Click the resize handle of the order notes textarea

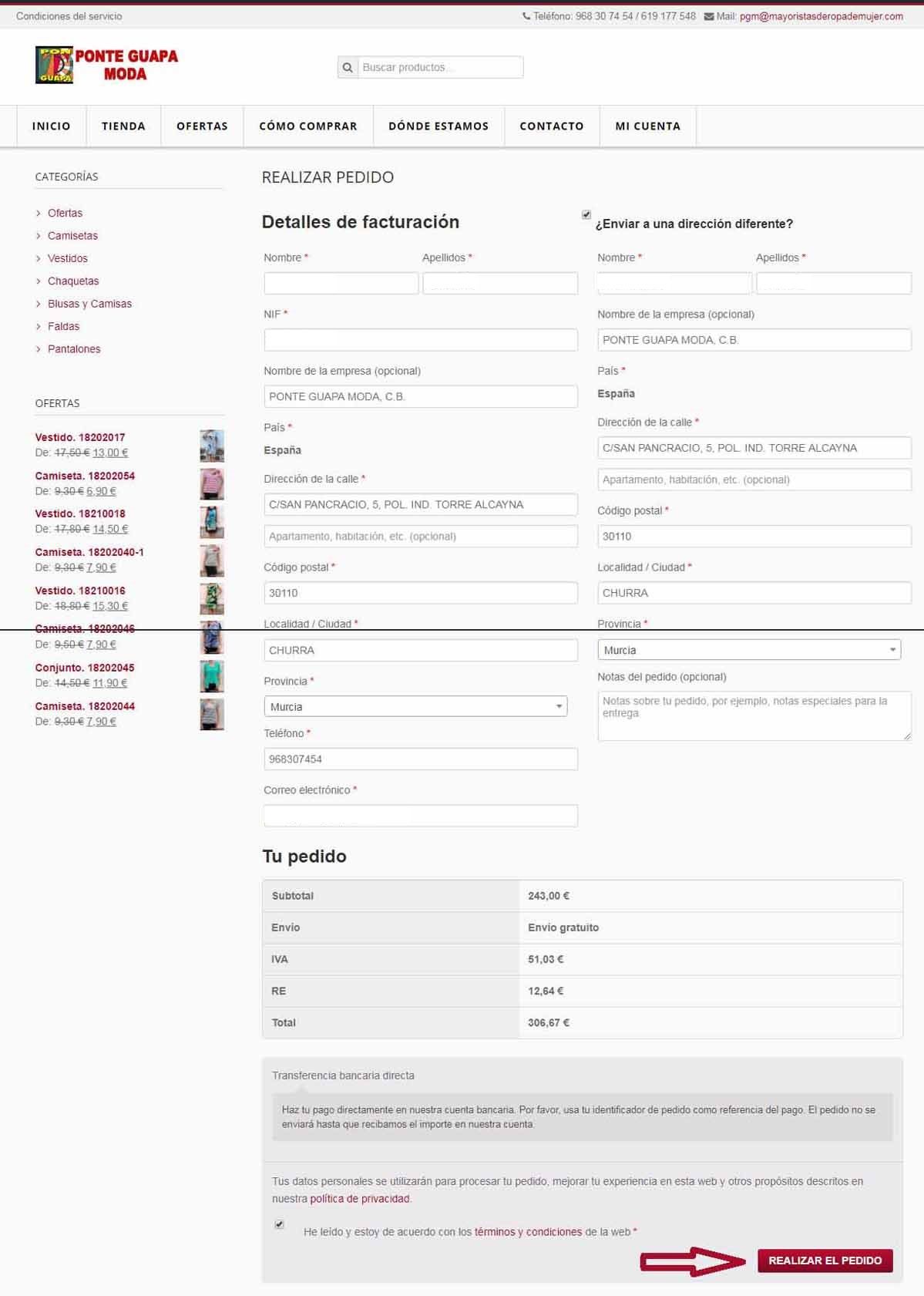(x=907, y=736)
